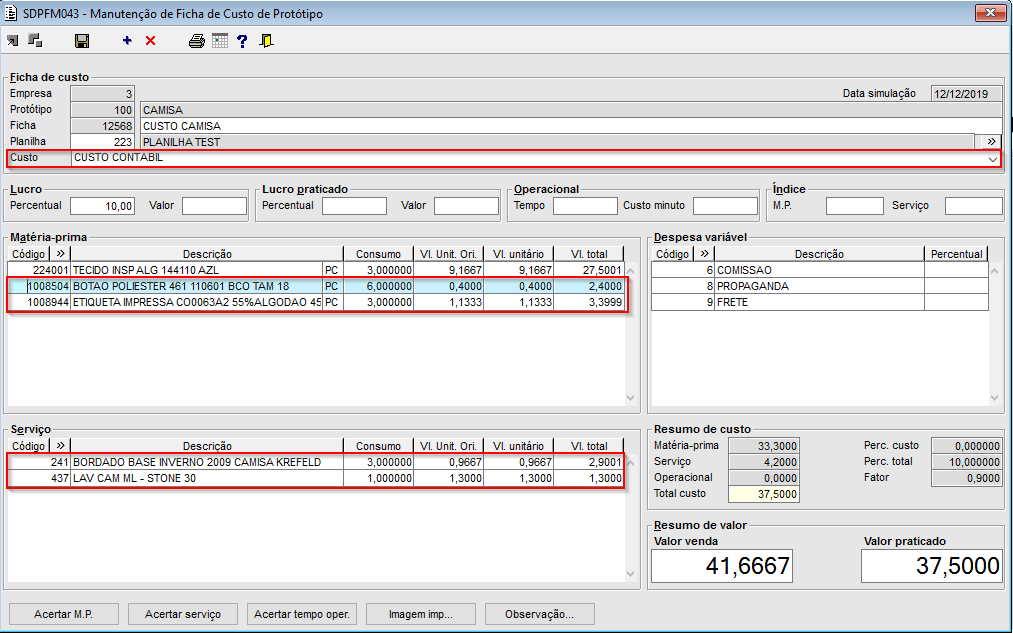The width and height of the screenshot is (1013, 633).
Task: Delete the record with the red X icon
Action: [x=151, y=41]
